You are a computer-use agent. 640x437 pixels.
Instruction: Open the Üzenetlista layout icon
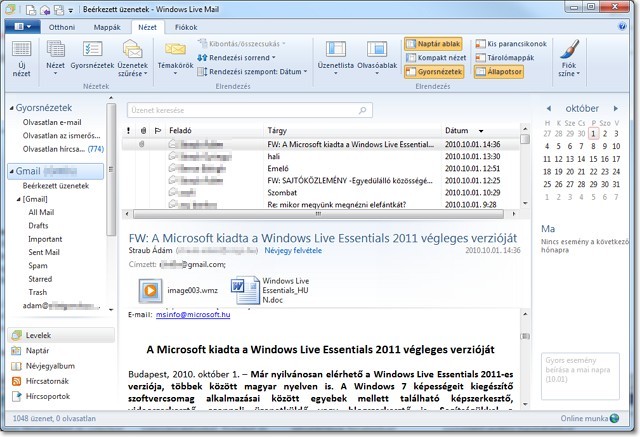336,59
